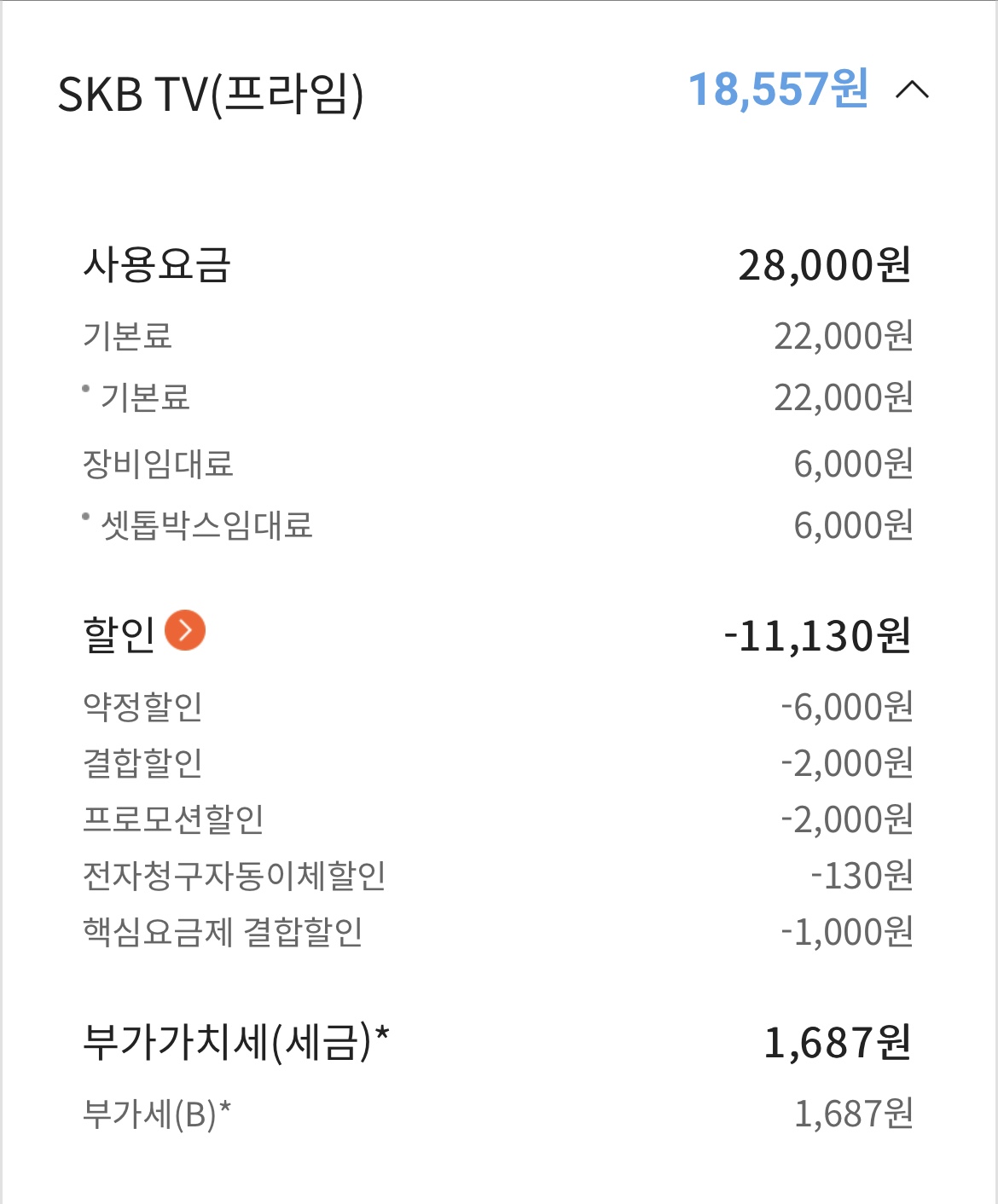Click the 18,557원 total amount

[x=778, y=90]
